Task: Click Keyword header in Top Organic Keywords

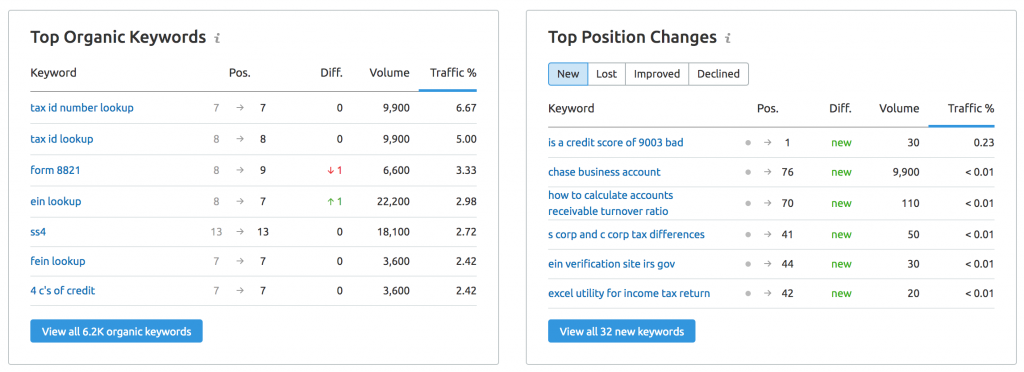Action: [54, 72]
